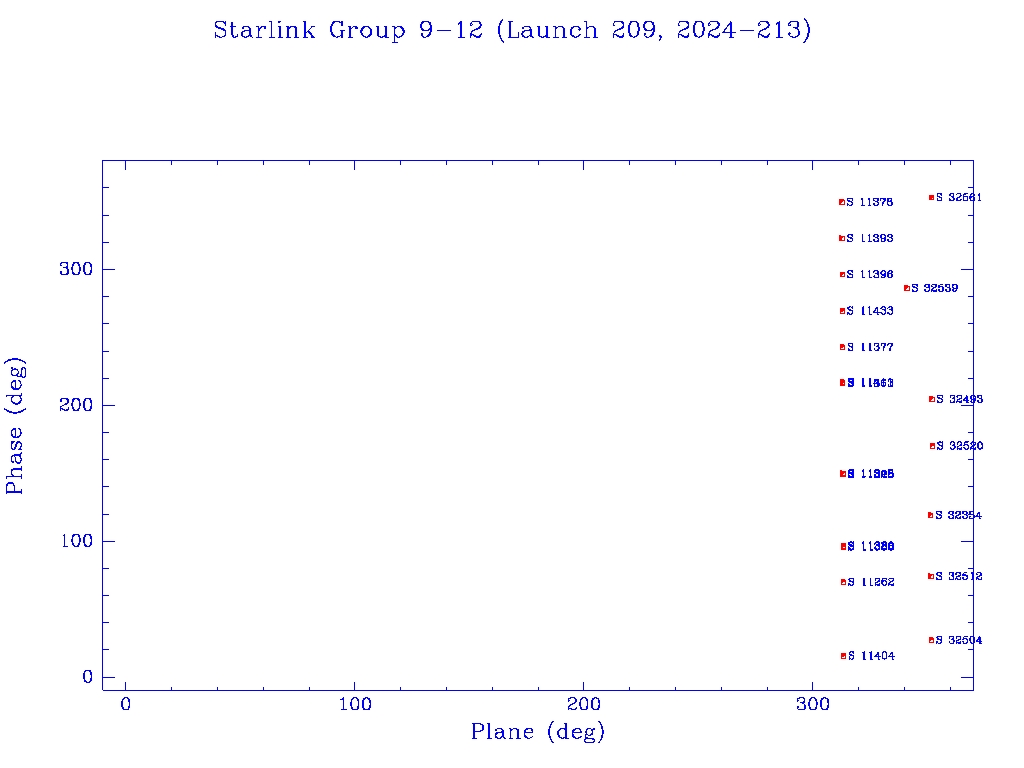This screenshot has width=1024, height=768.
Task: Click the label 'S 11433'
Action: (x=869, y=311)
